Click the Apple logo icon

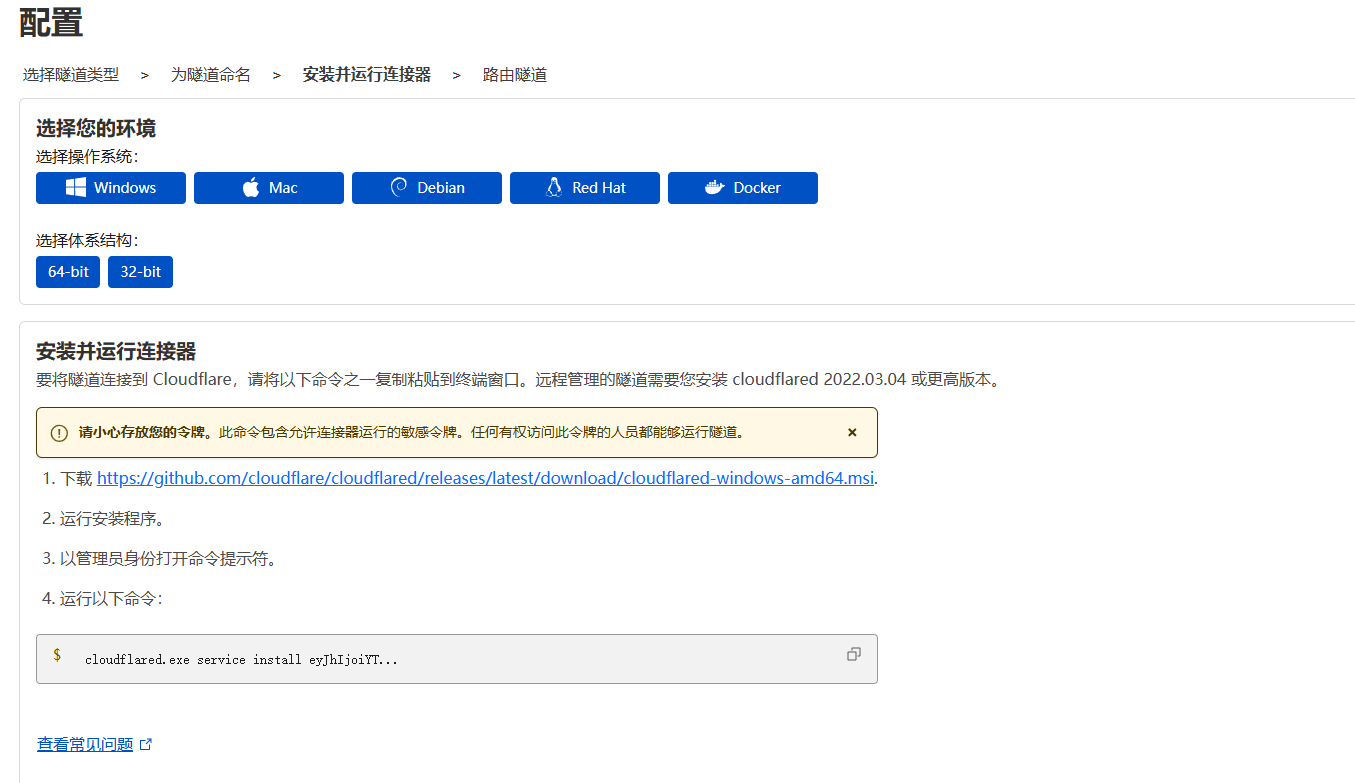tap(251, 188)
